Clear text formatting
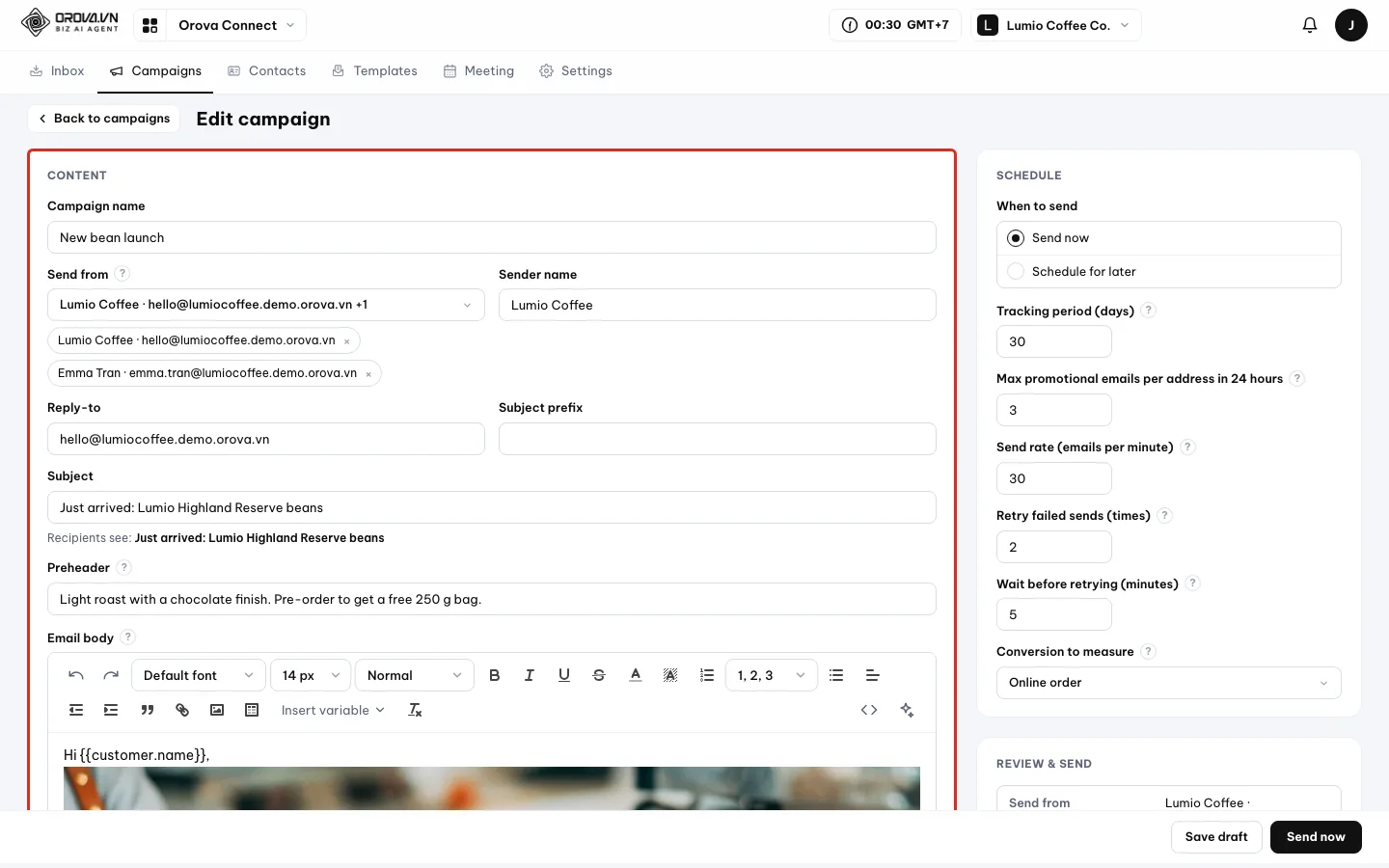The height and width of the screenshot is (868, 1389). pos(416,710)
